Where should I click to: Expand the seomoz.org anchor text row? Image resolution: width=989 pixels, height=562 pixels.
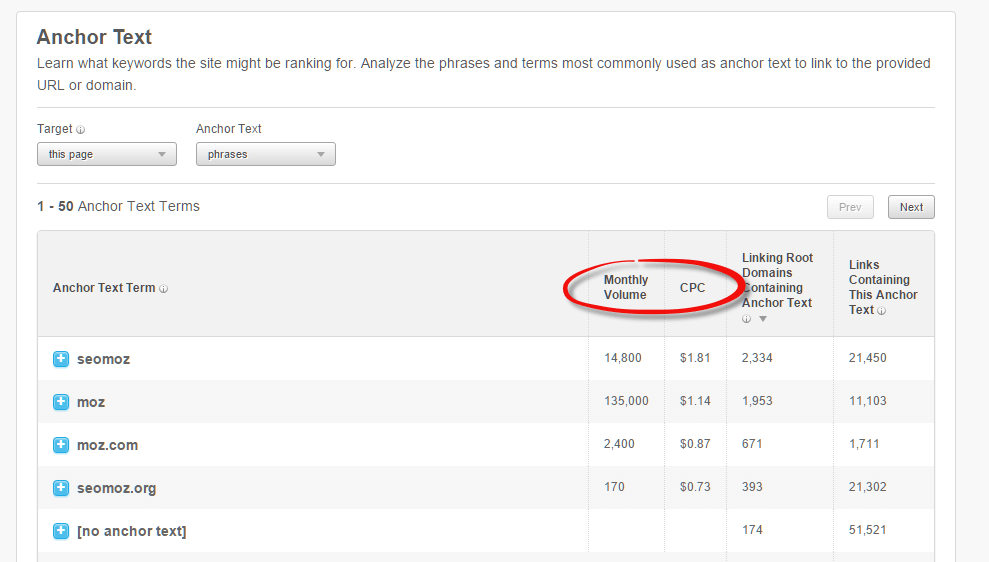coord(61,488)
